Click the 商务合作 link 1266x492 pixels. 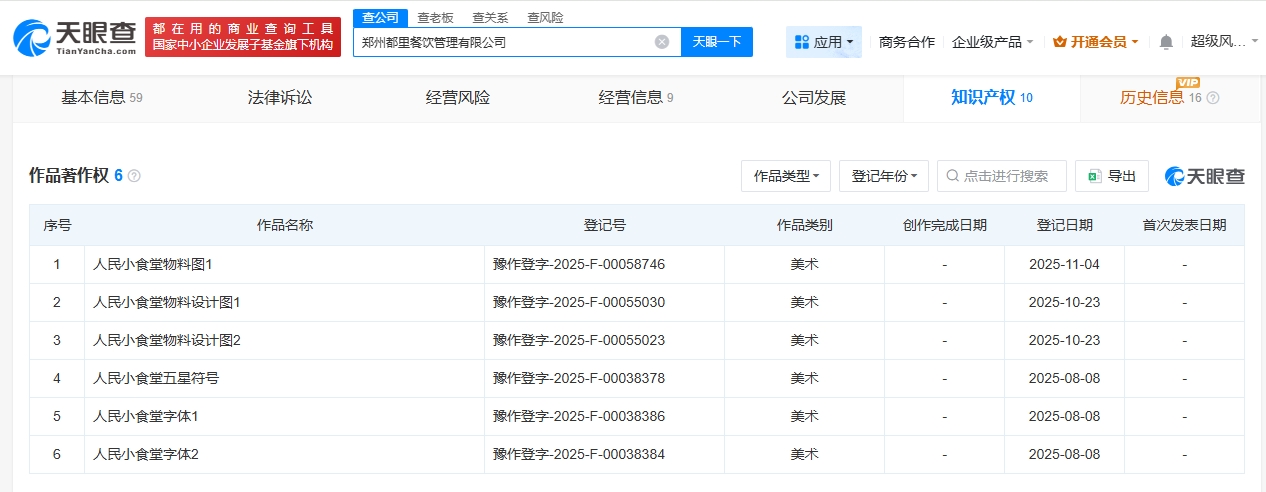click(906, 42)
